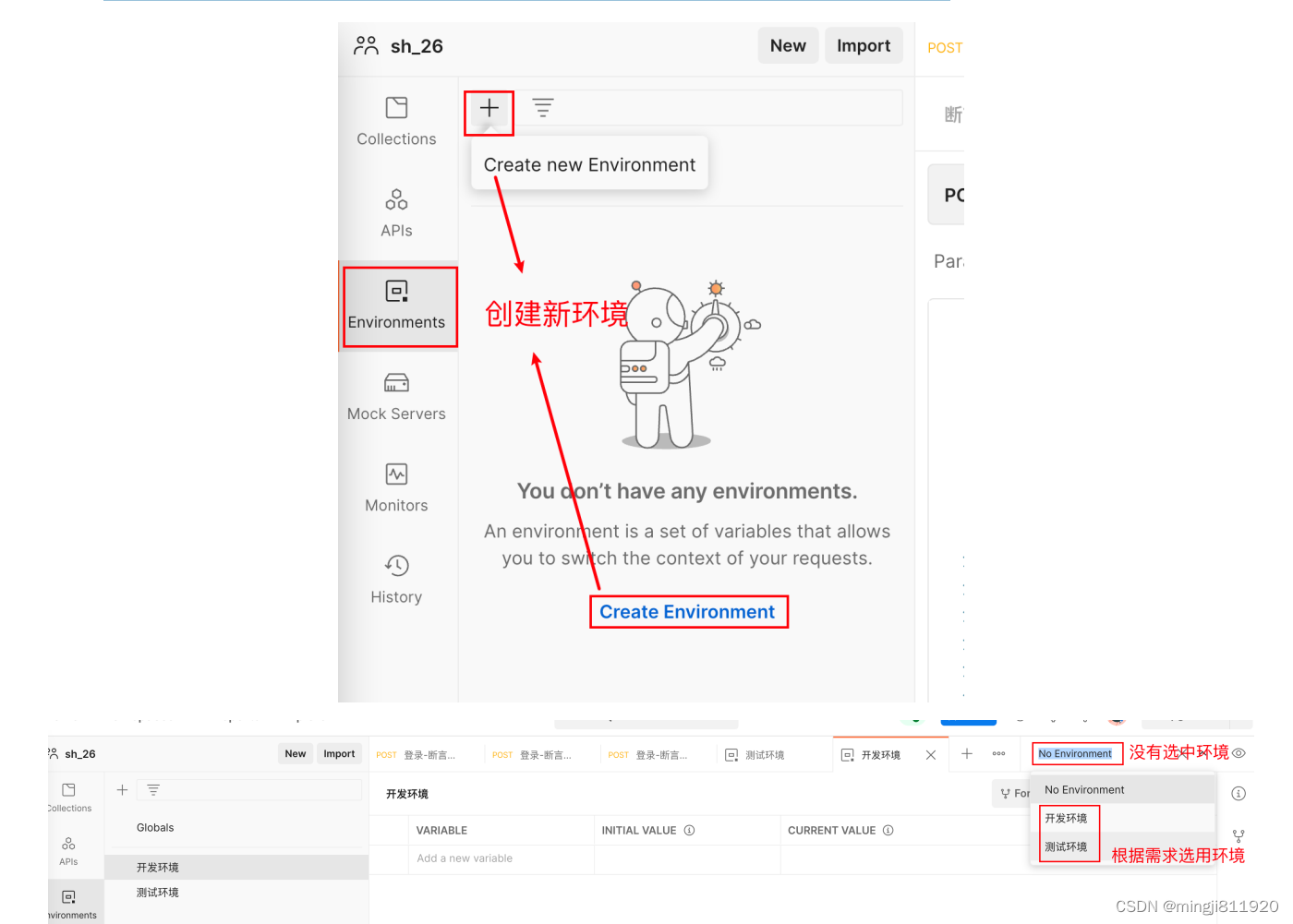Viewport: 1293px width, 924px height.
Task: Click the Create Environment link
Action: click(687, 612)
